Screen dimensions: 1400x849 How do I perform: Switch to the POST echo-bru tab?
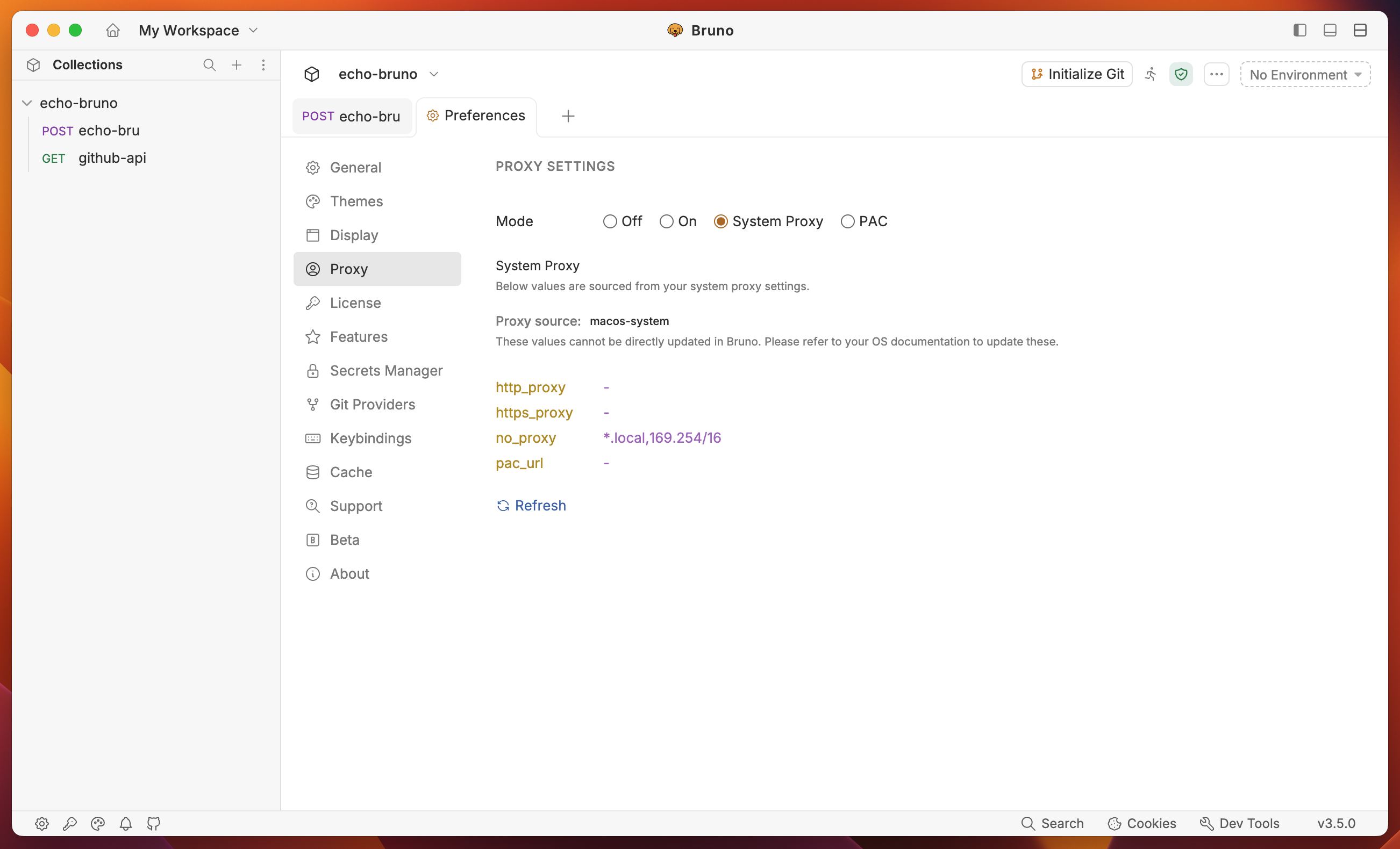351,117
